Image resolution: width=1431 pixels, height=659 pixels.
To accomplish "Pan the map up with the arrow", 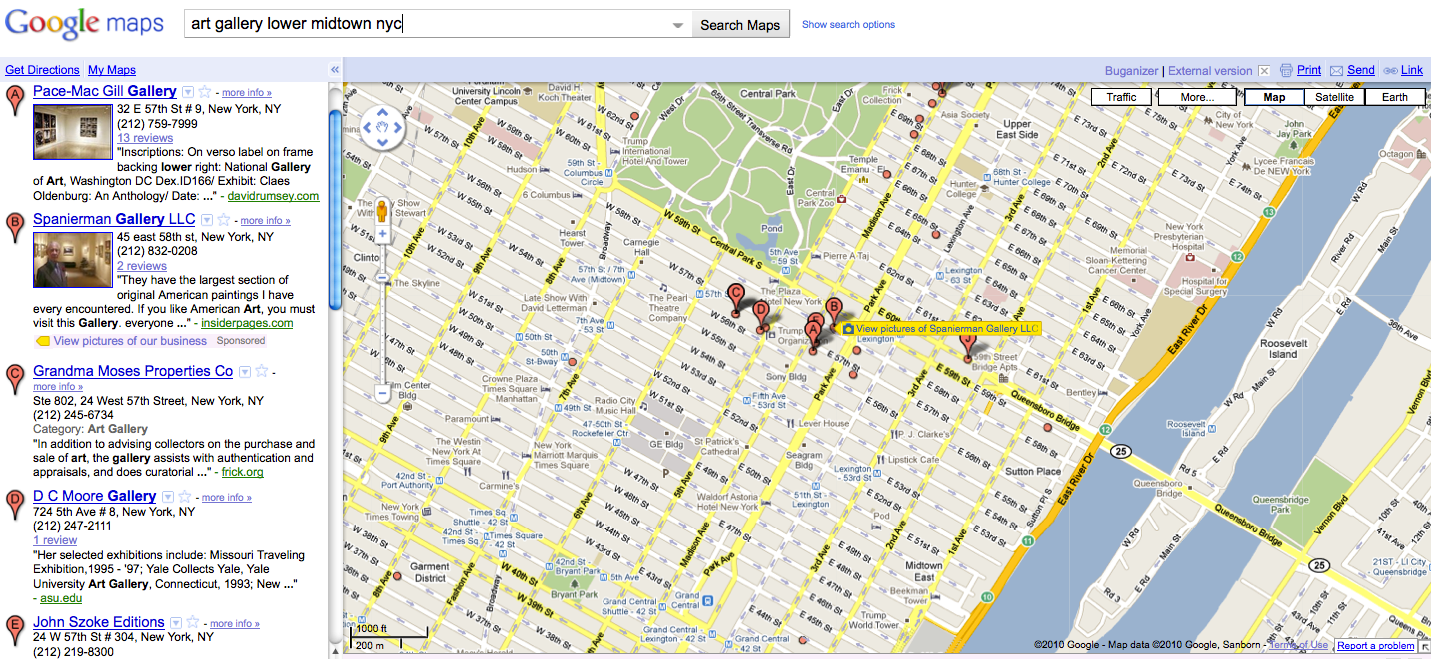I will [x=382, y=111].
